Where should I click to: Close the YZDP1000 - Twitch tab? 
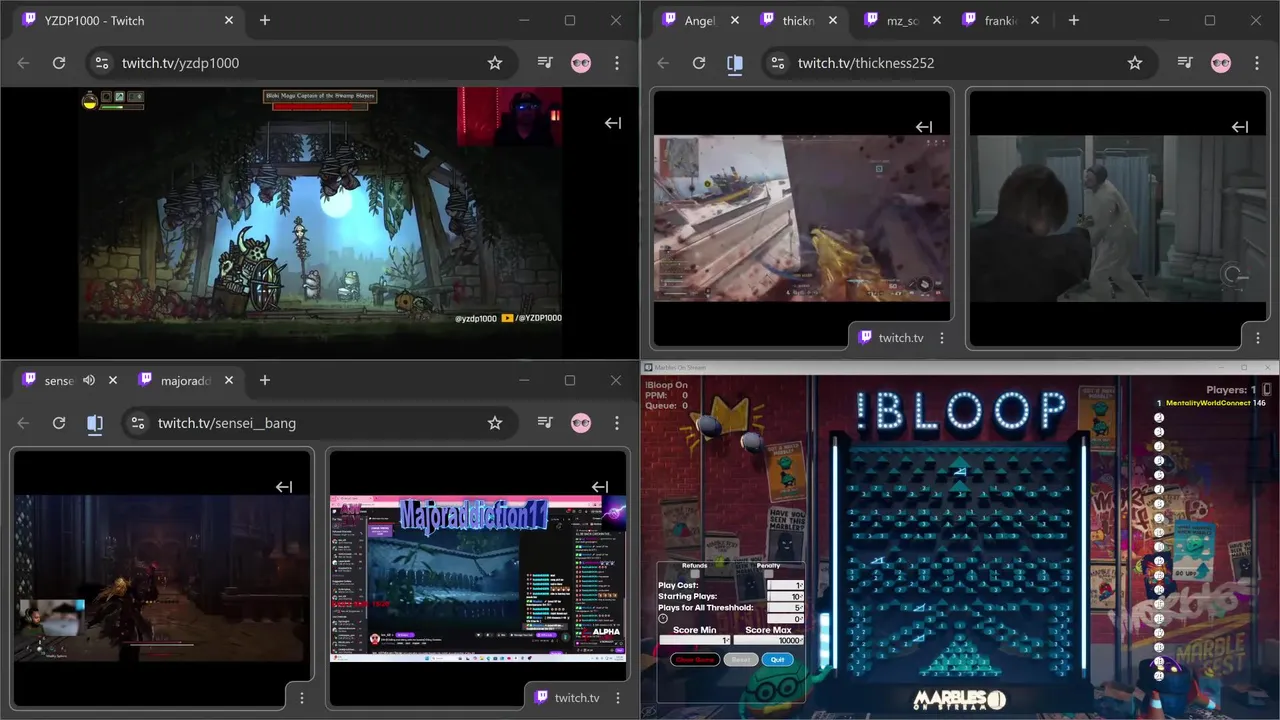[229, 20]
